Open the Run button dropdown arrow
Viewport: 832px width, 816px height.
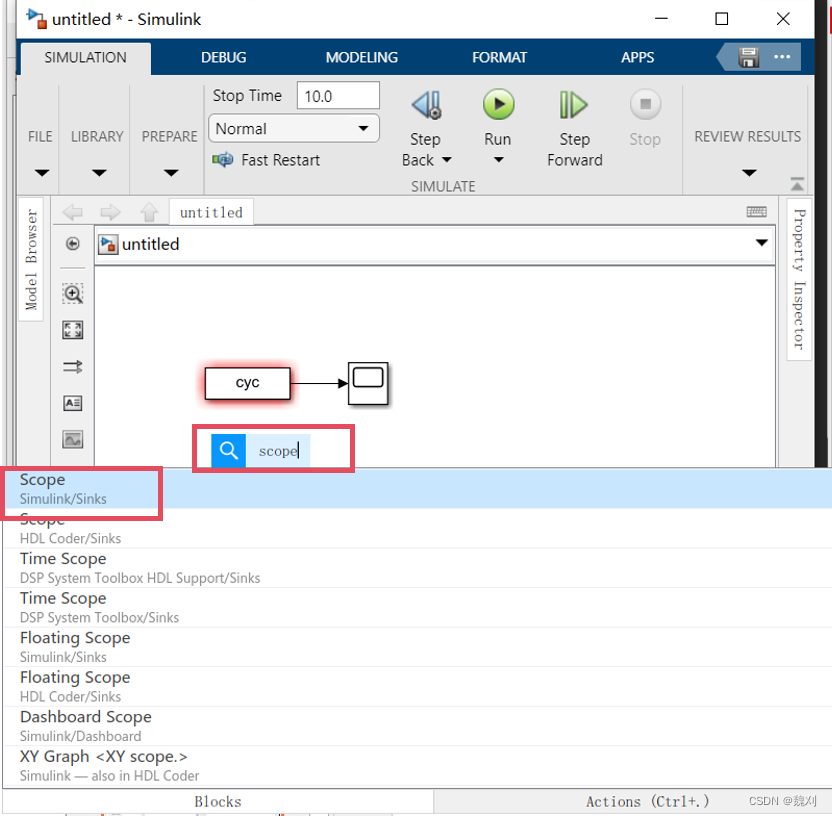[498, 159]
